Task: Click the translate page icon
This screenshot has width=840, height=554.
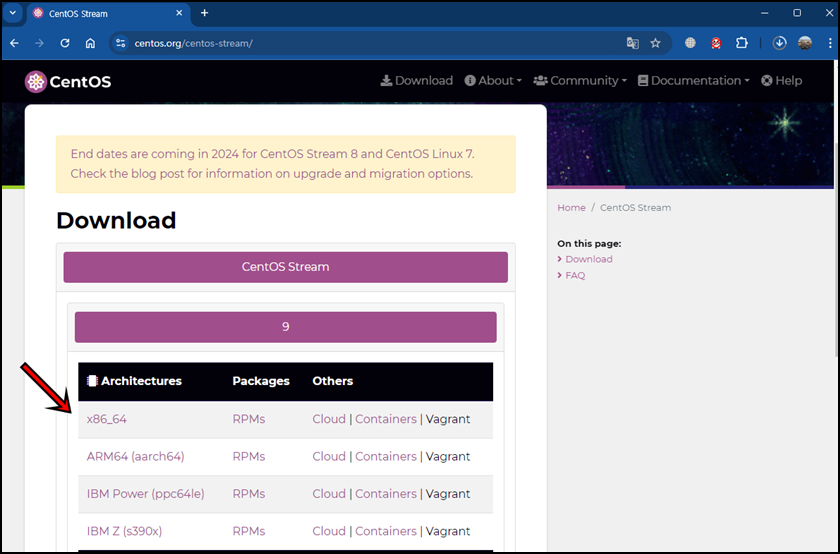Action: coord(633,43)
